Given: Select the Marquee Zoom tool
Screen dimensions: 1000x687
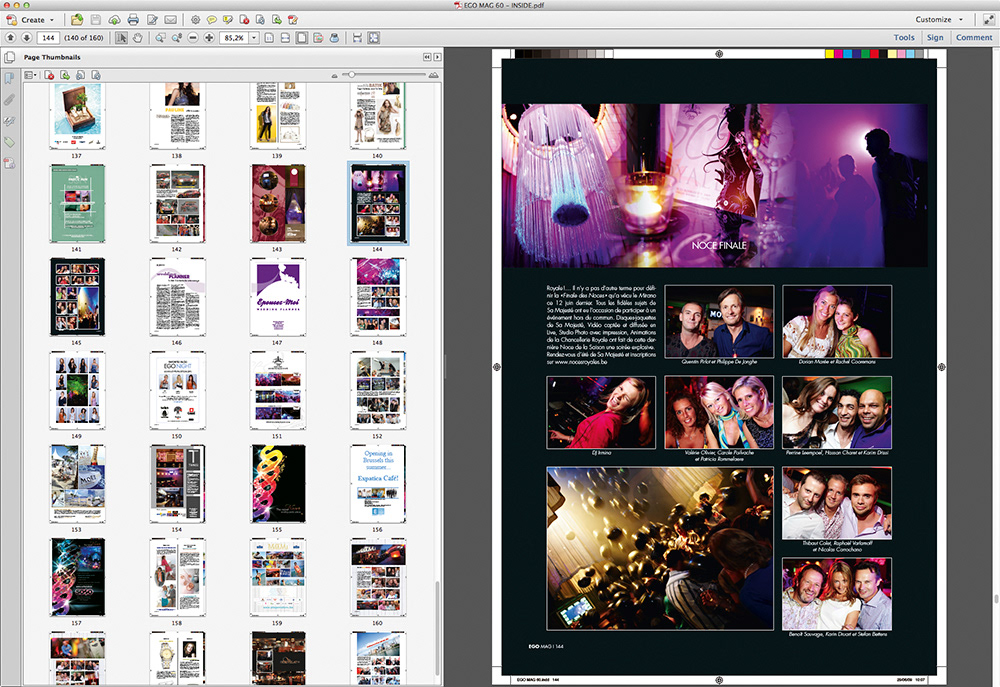Looking at the screenshot, I should (160, 38).
